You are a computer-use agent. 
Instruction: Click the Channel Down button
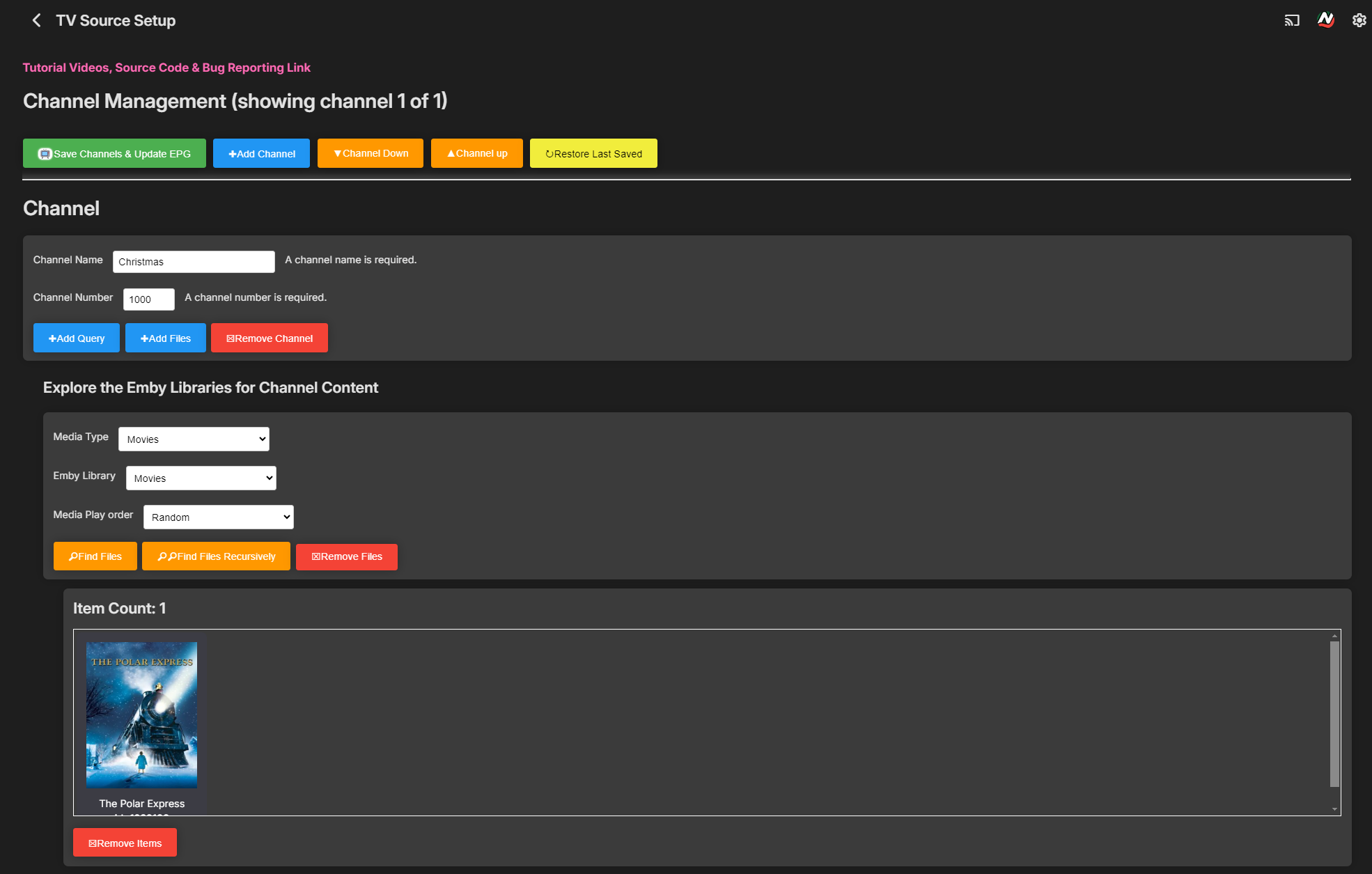tap(370, 153)
